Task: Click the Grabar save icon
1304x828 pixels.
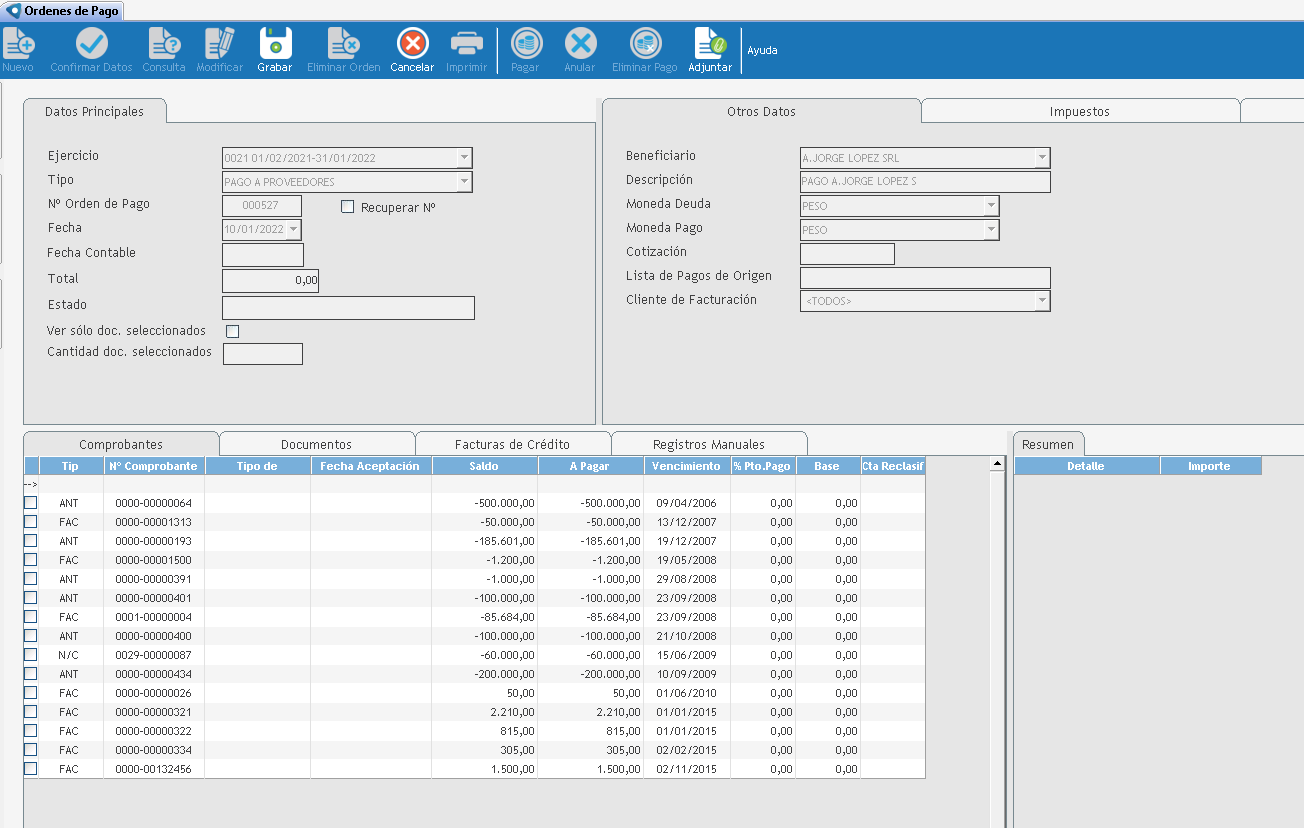Action: tap(275, 44)
